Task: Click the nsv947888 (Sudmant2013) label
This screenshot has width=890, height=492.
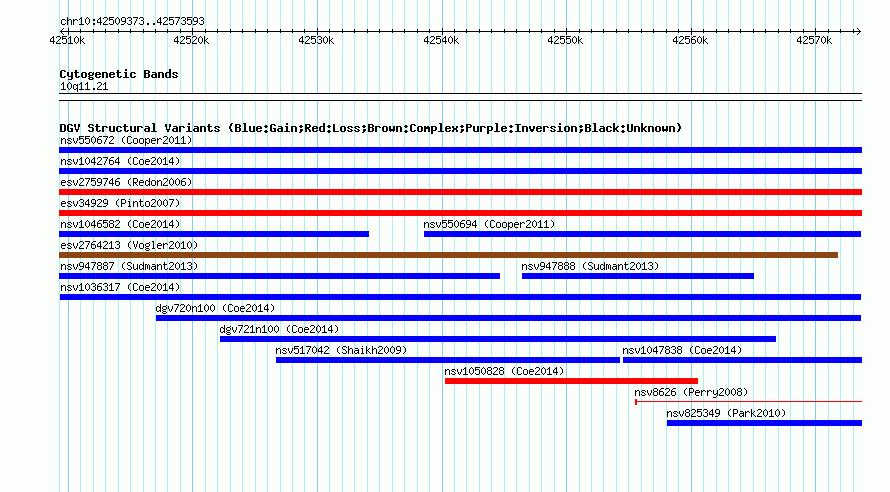Action: pyautogui.click(x=590, y=266)
